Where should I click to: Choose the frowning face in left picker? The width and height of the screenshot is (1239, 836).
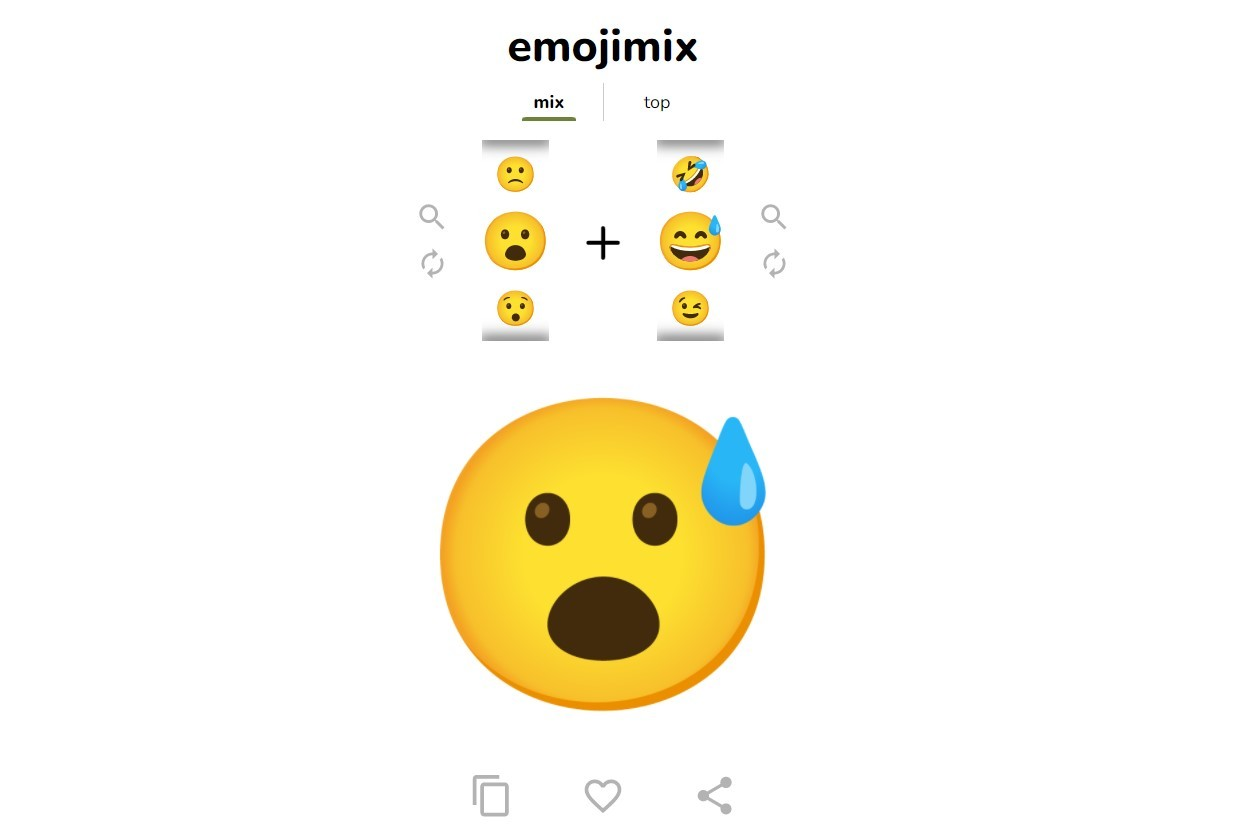pyautogui.click(x=515, y=174)
